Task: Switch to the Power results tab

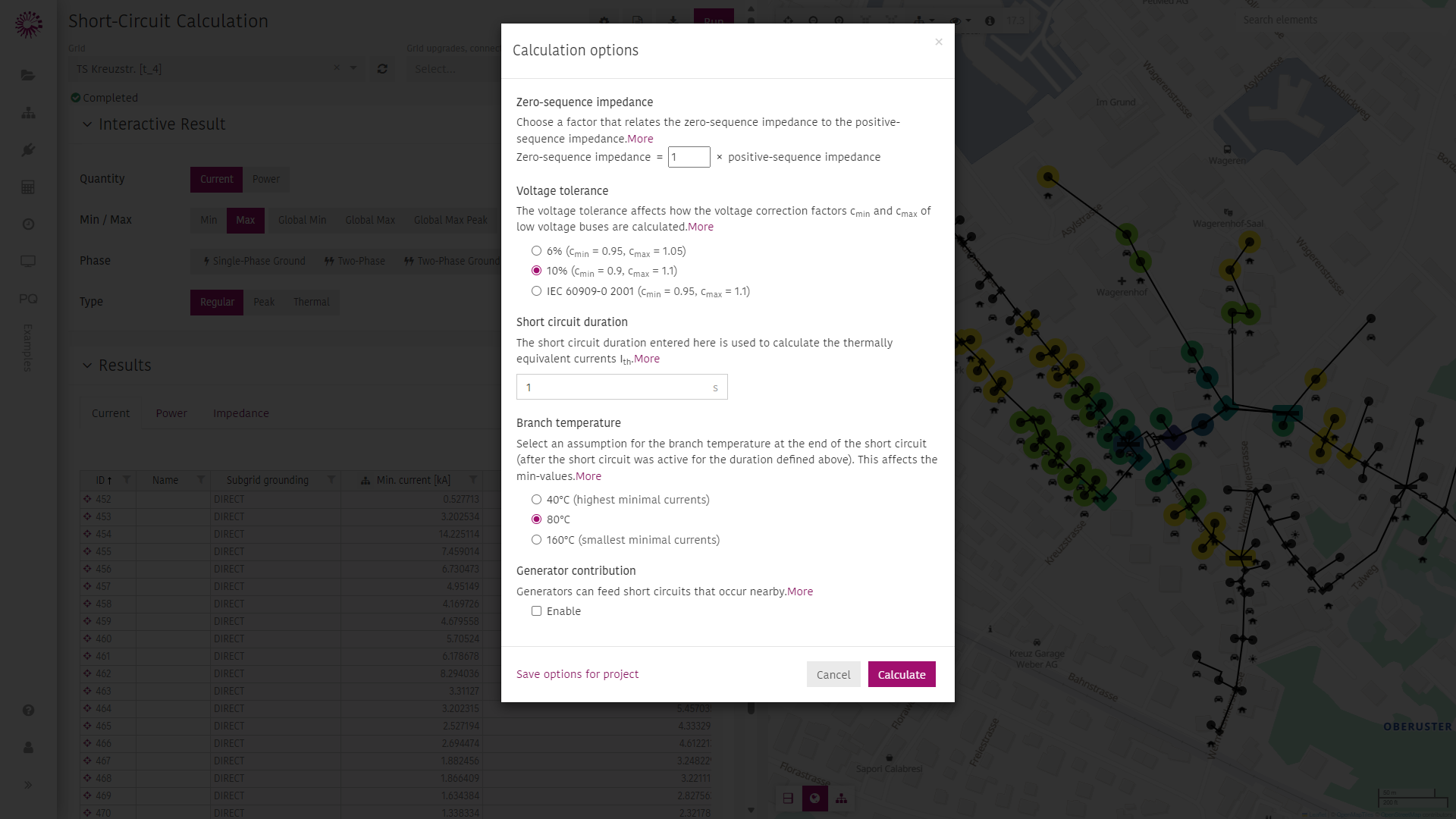Action: click(171, 413)
